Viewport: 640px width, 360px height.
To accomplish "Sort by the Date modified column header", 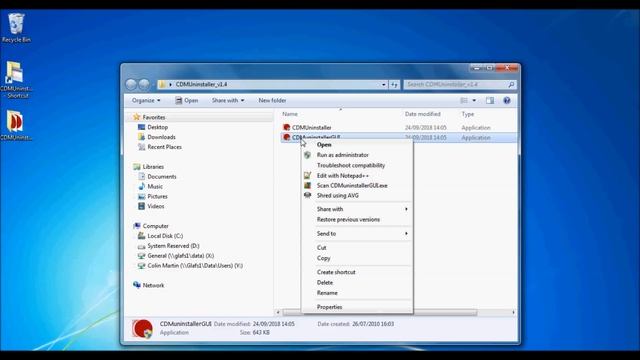I will point(422,114).
